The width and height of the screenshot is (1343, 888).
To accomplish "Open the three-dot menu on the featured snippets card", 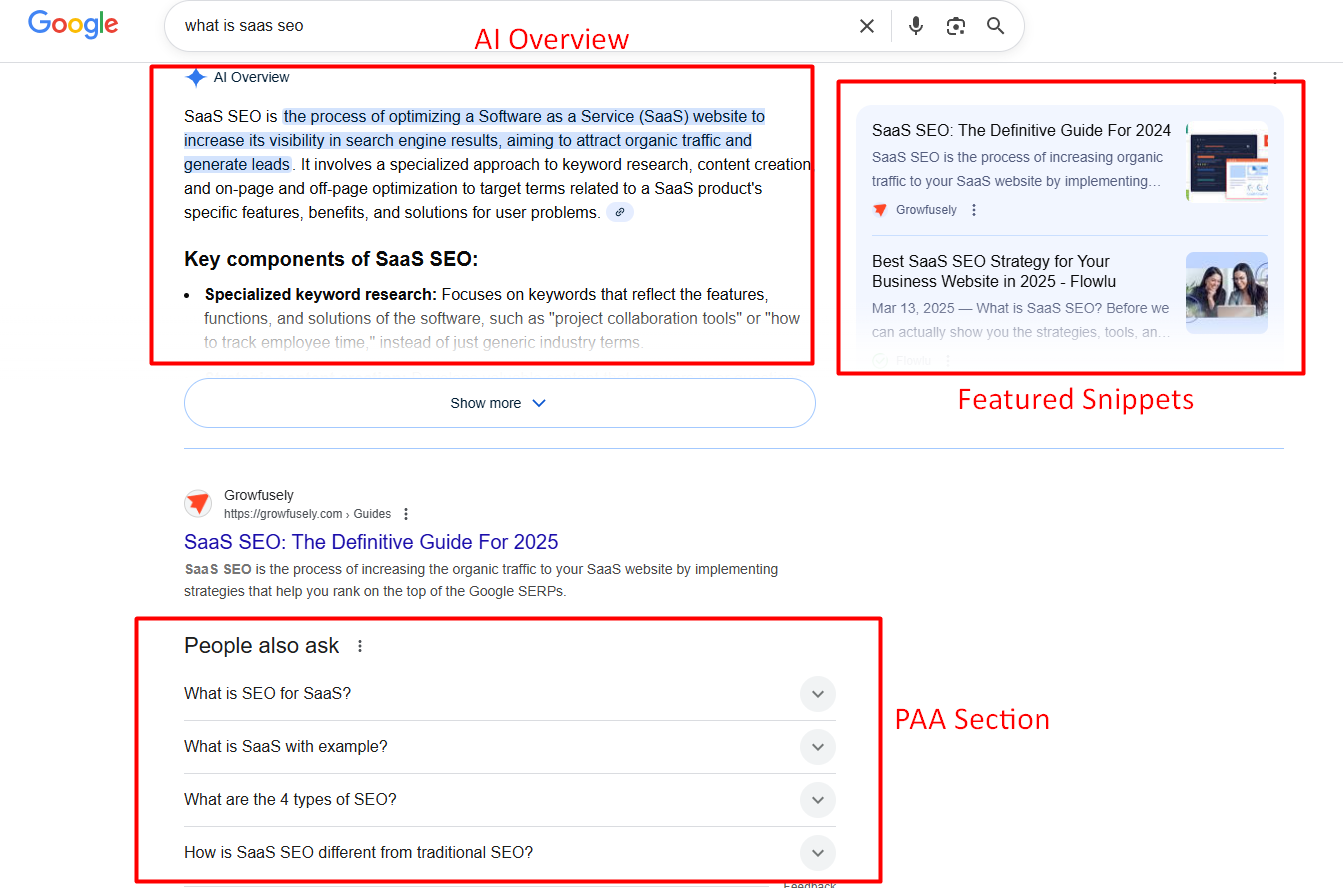I will tap(1275, 76).
